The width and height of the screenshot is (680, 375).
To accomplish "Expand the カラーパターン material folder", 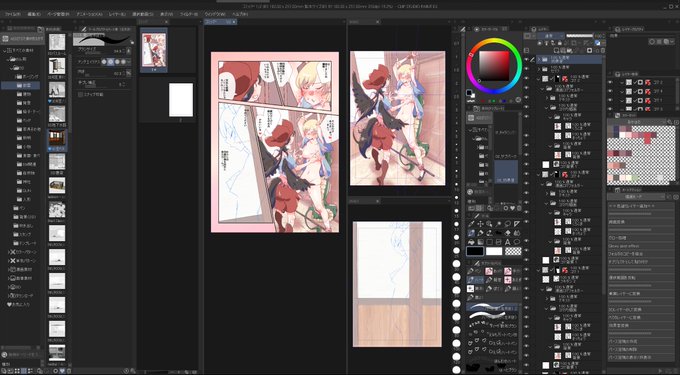I will [9, 252].
